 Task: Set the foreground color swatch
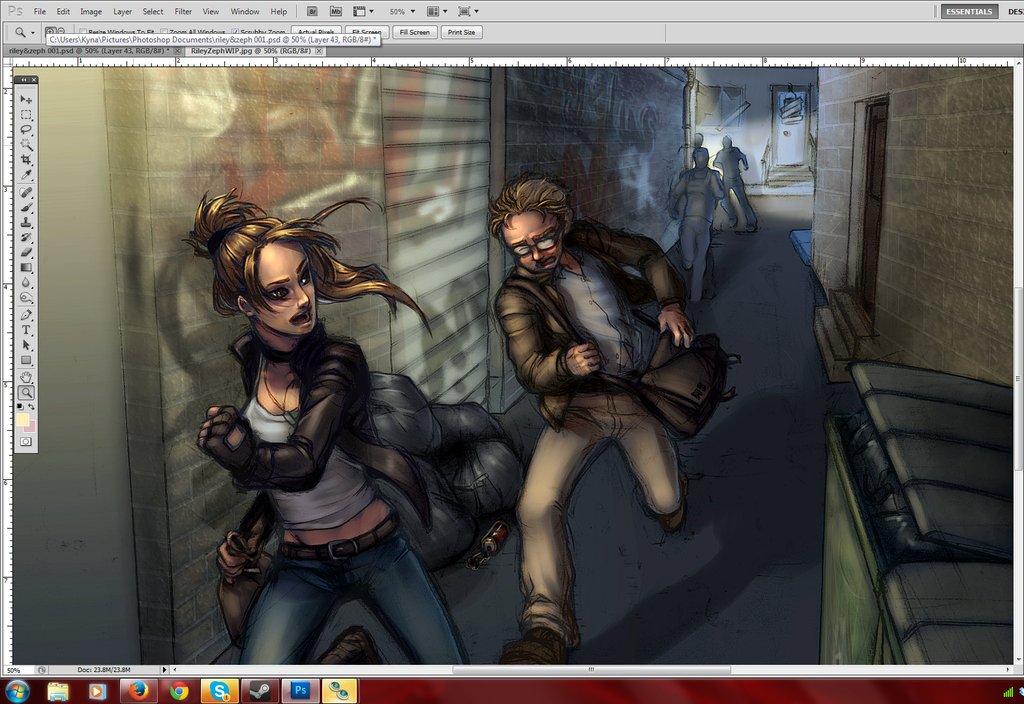[x=22, y=419]
